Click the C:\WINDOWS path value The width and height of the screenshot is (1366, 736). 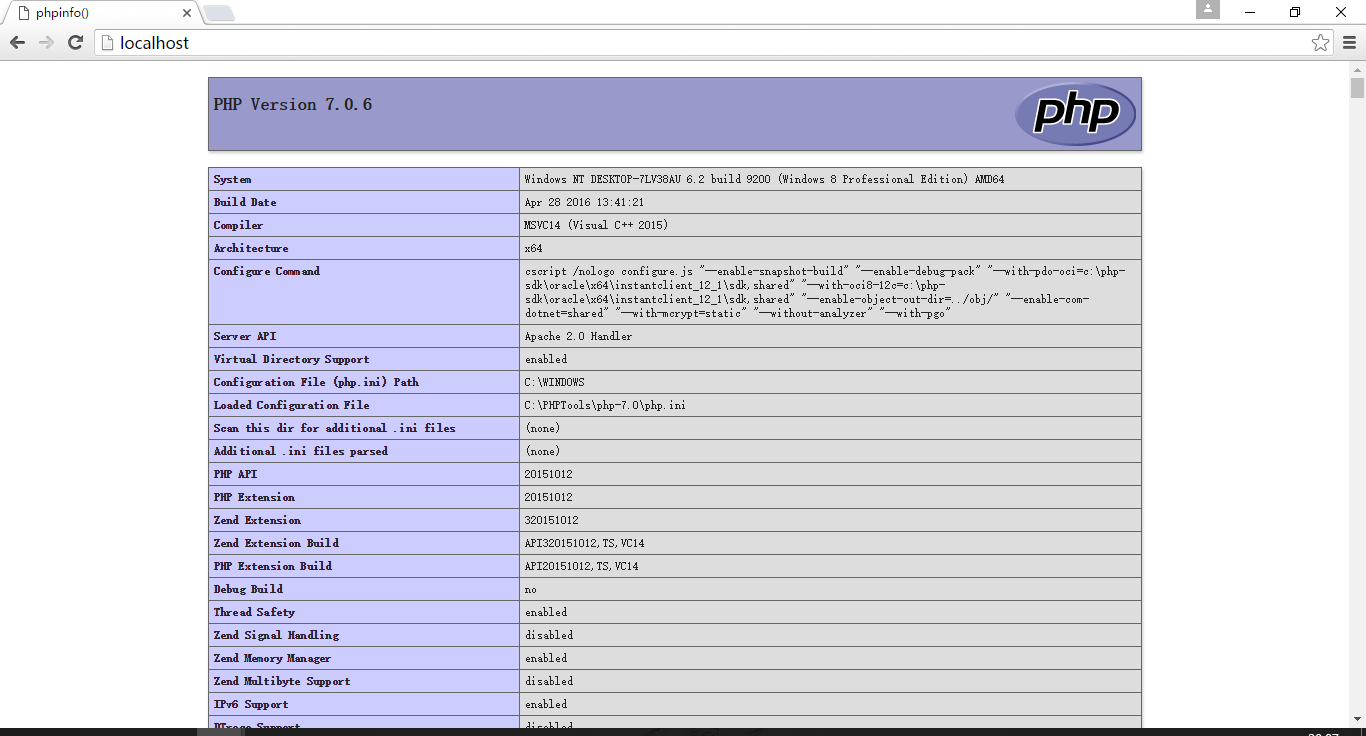[x=555, y=382]
